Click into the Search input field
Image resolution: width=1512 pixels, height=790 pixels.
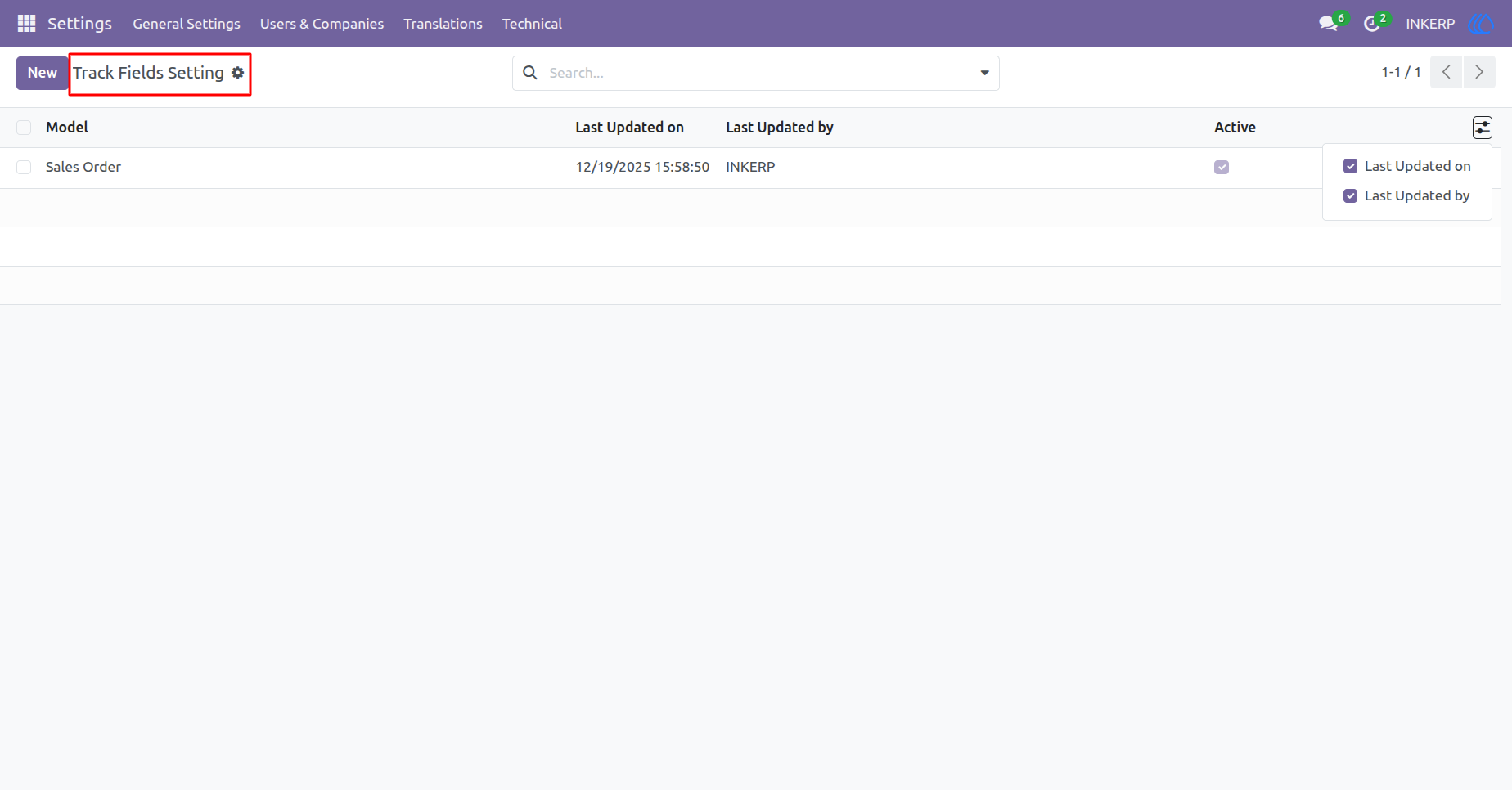pyautogui.click(x=757, y=73)
